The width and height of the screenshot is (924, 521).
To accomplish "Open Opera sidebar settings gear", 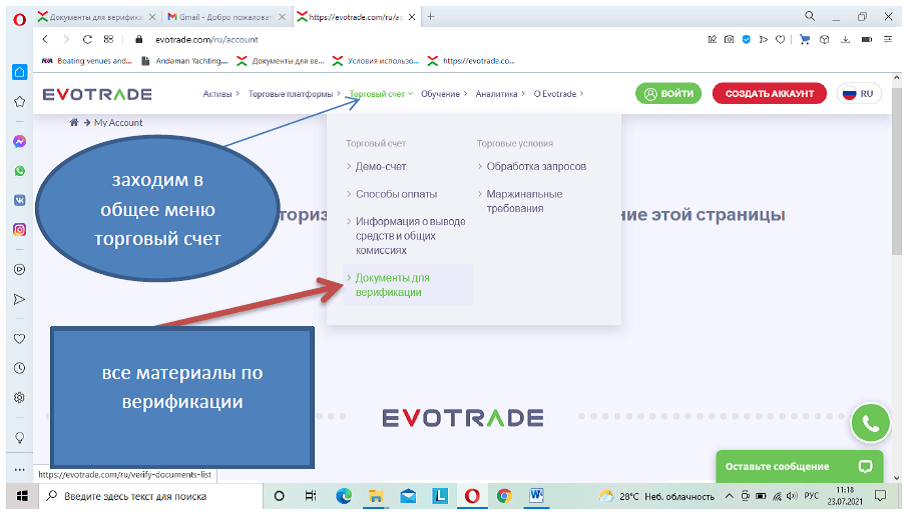I will (19, 397).
